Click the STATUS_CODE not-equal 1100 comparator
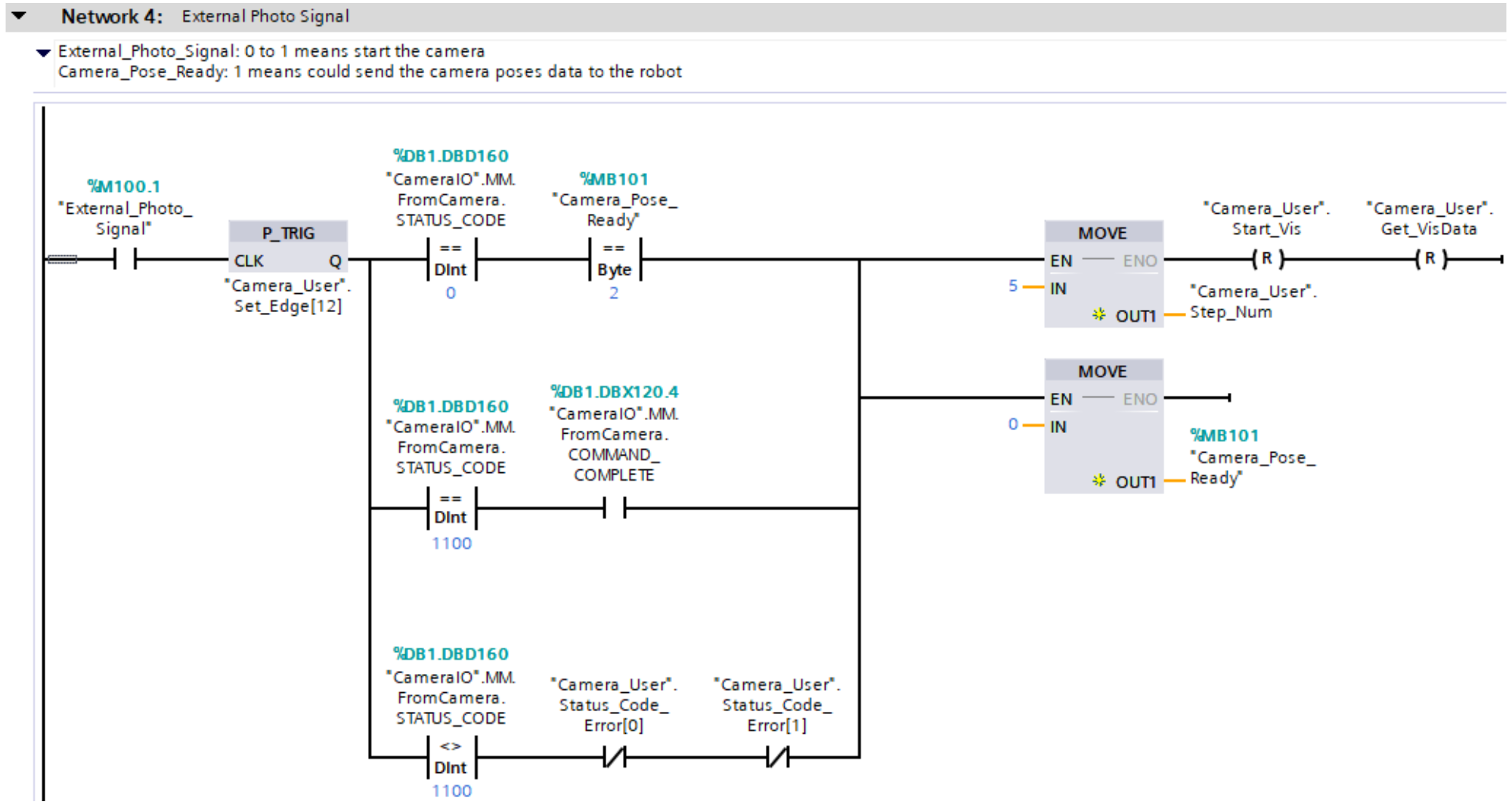Screen dimensions: 1512x804 click(451, 756)
